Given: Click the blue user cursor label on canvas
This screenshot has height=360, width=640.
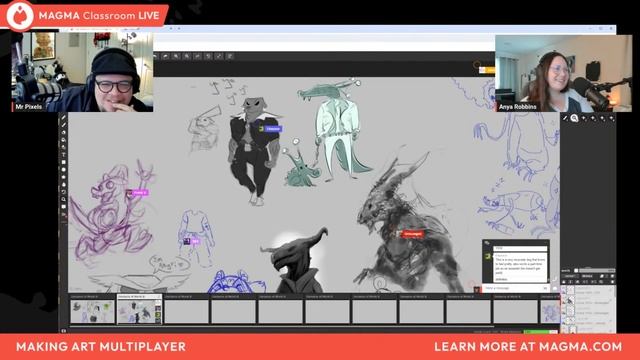Looking at the screenshot, I should [x=273, y=129].
